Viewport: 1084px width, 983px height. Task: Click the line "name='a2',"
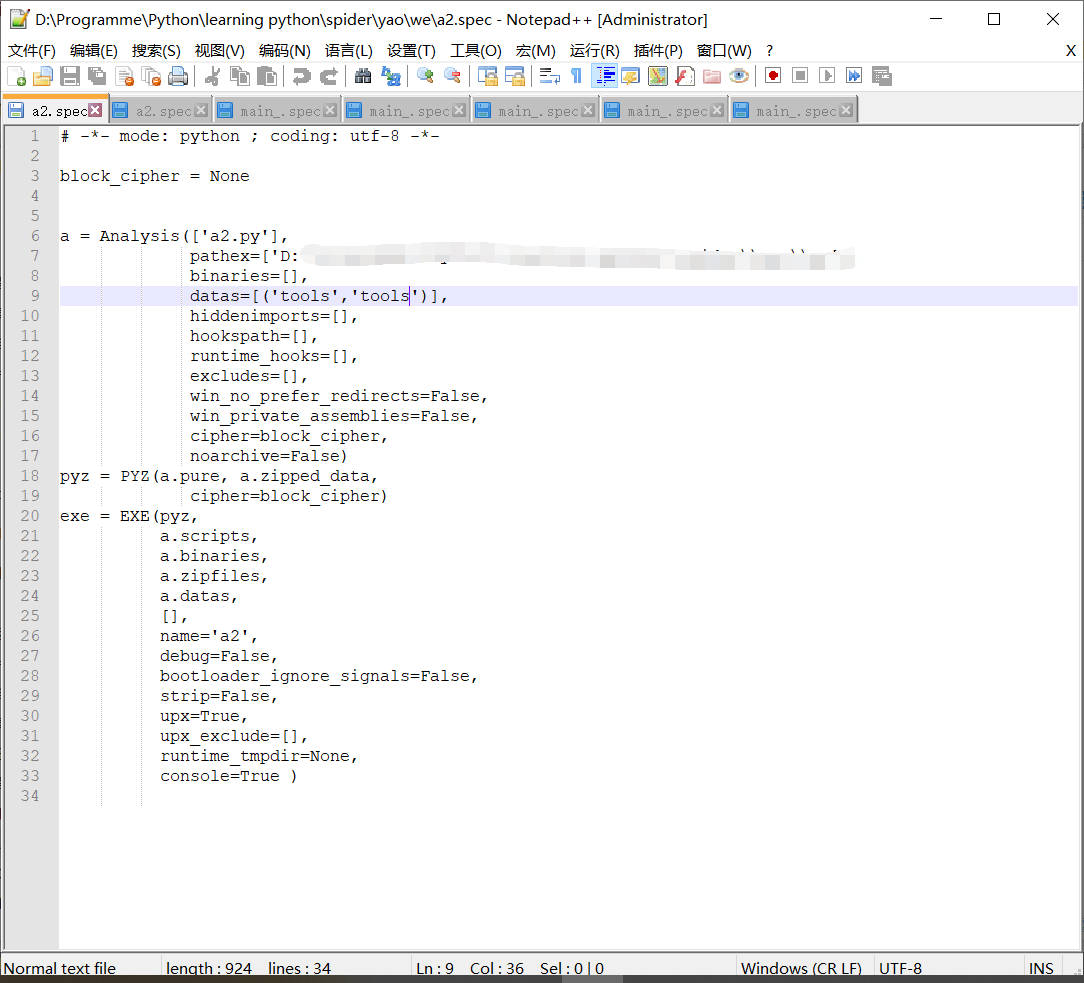tap(209, 636)
